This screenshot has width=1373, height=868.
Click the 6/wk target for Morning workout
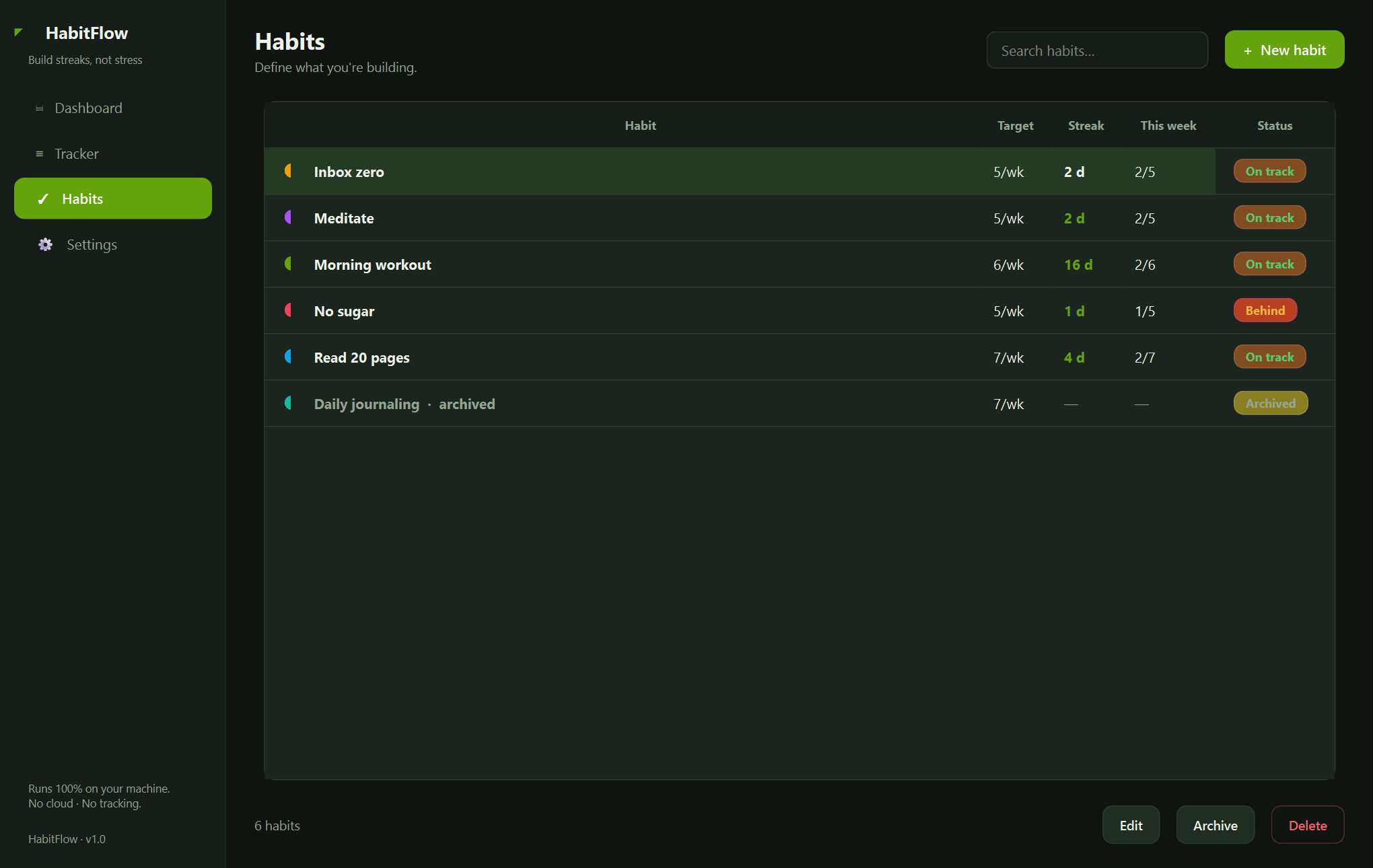(1008, 265)
